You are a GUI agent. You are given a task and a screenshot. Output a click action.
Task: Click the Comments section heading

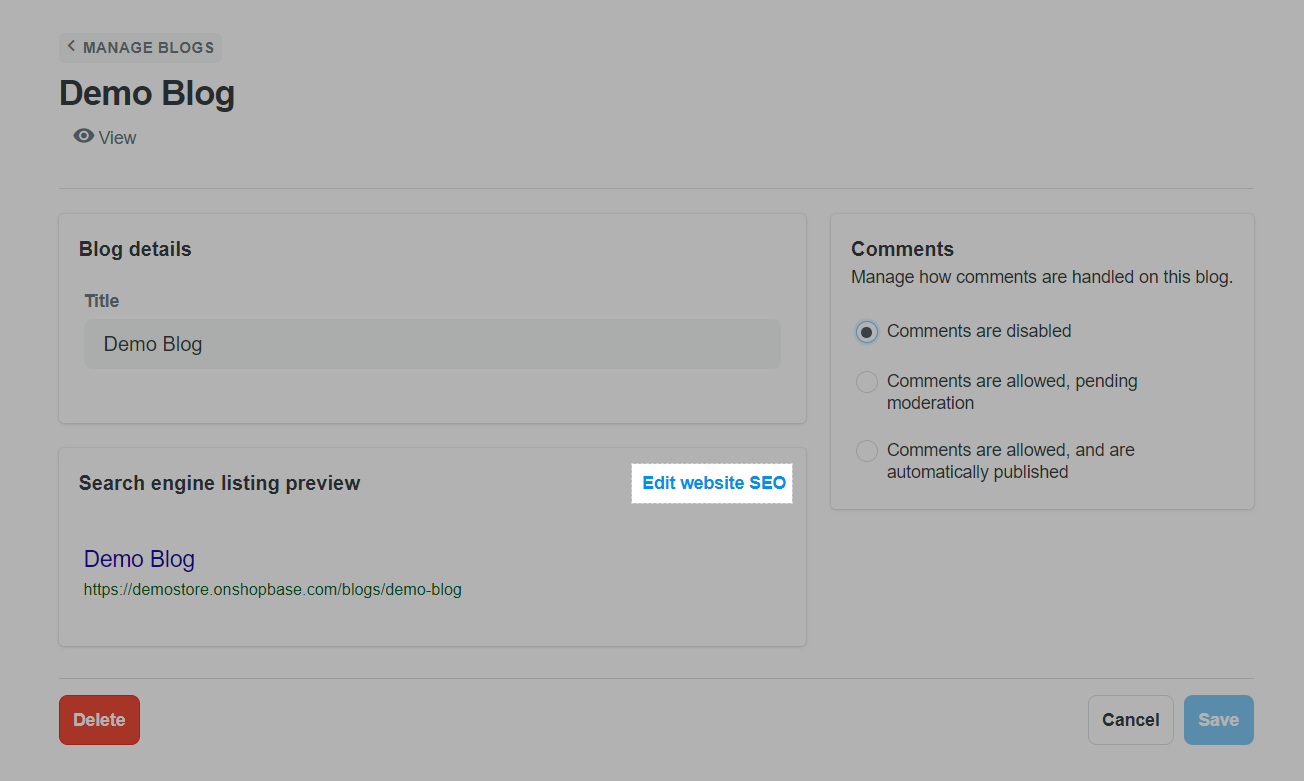click(x=902, y=249)
